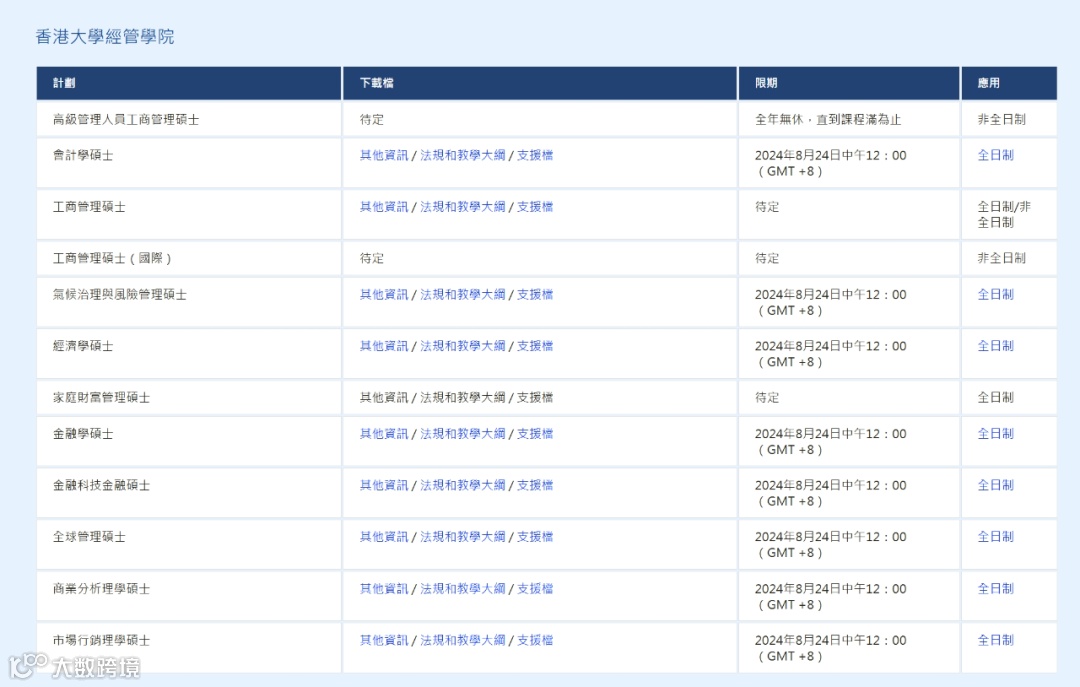The width and height of the screenshot is (1080, 687).
Task: Select 金融科技金融碩士 program name
Action: pos(101,485)
